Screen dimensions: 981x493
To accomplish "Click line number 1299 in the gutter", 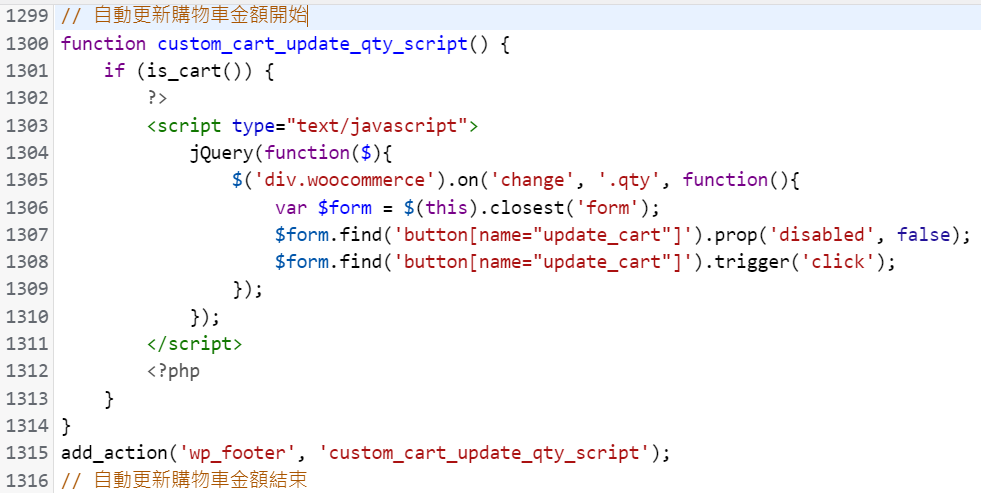I will coord(26,16).
